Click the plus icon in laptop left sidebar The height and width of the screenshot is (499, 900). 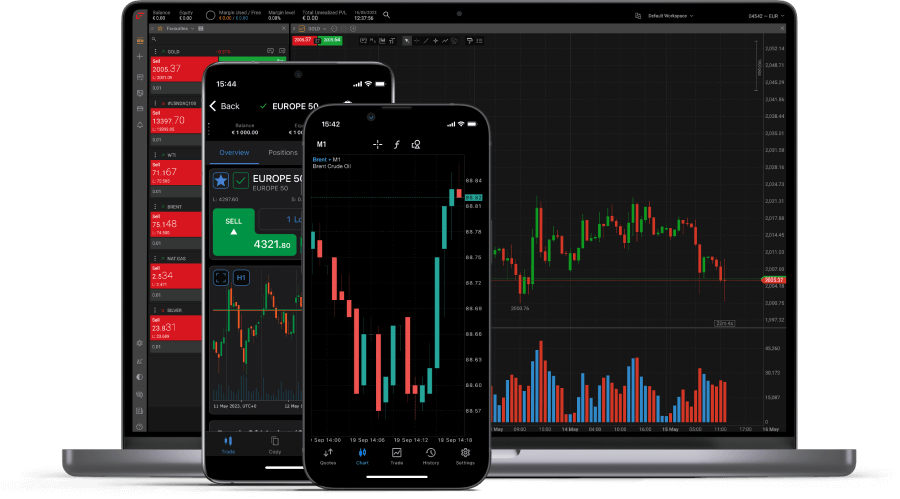tap(139, 56)
